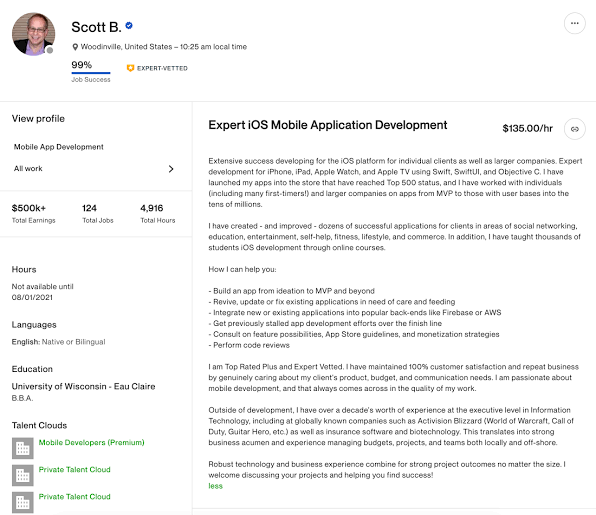Open the first Private Talent Cloud link

click(x=74, y=469)
